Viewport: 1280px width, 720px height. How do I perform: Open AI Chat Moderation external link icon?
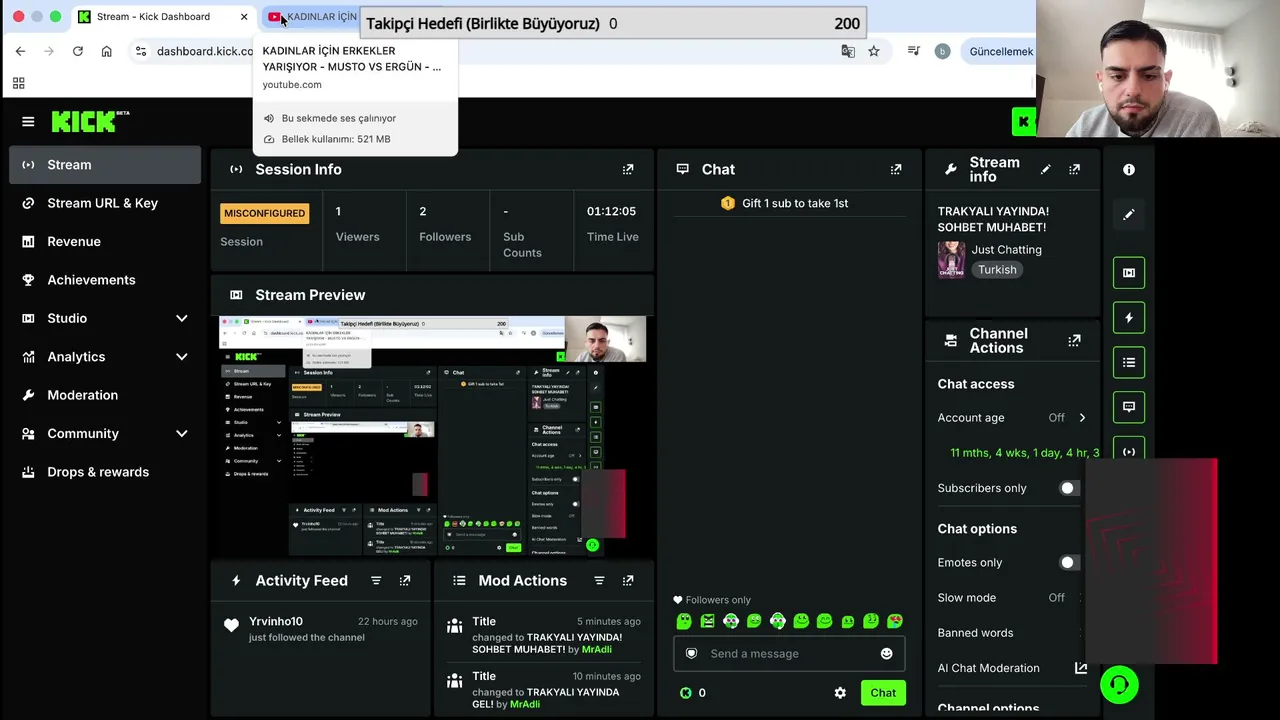pyautogui.click(x=1081, y=668)
